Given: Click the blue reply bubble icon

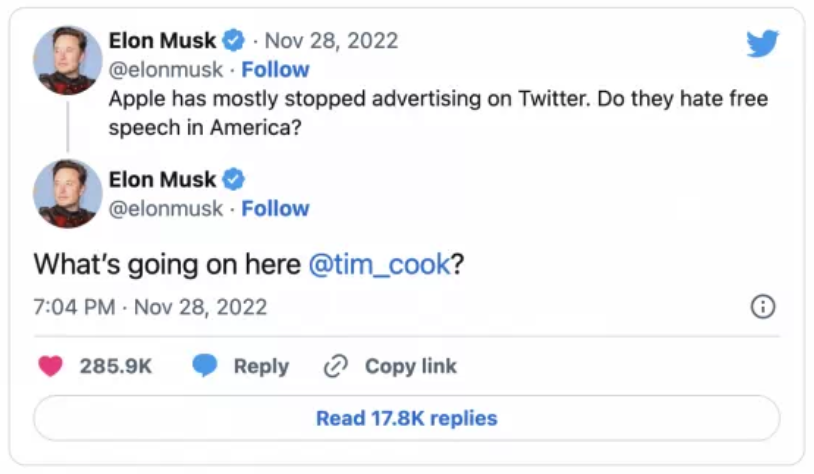Looking at the screenshot, I should tap(205, 366).
